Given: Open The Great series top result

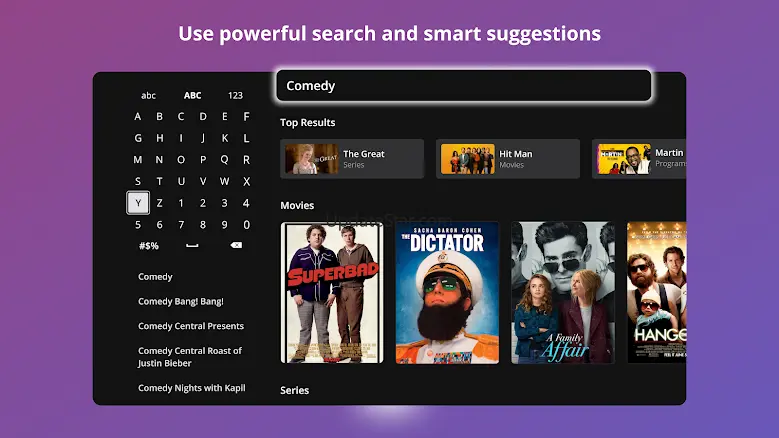Looking at the screenshot, I should coord(352,159).
